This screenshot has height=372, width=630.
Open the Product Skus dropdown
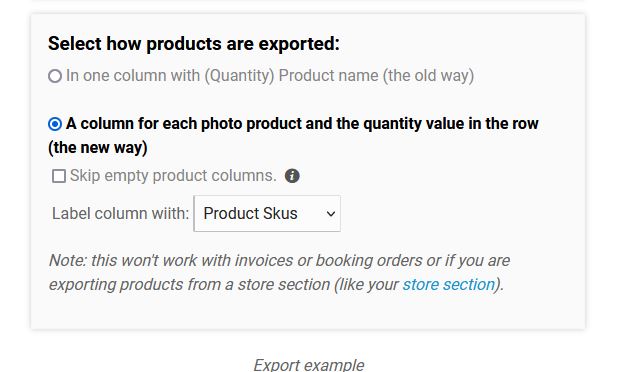coord(267,214)
